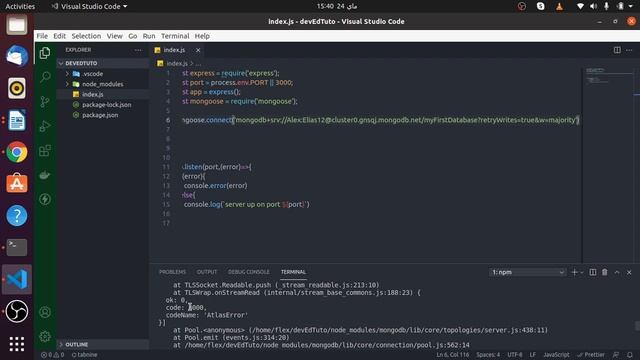Viewport: 640px width, 360px height.
Task: Select the index.js editor tab
Action: click(174, 50)
